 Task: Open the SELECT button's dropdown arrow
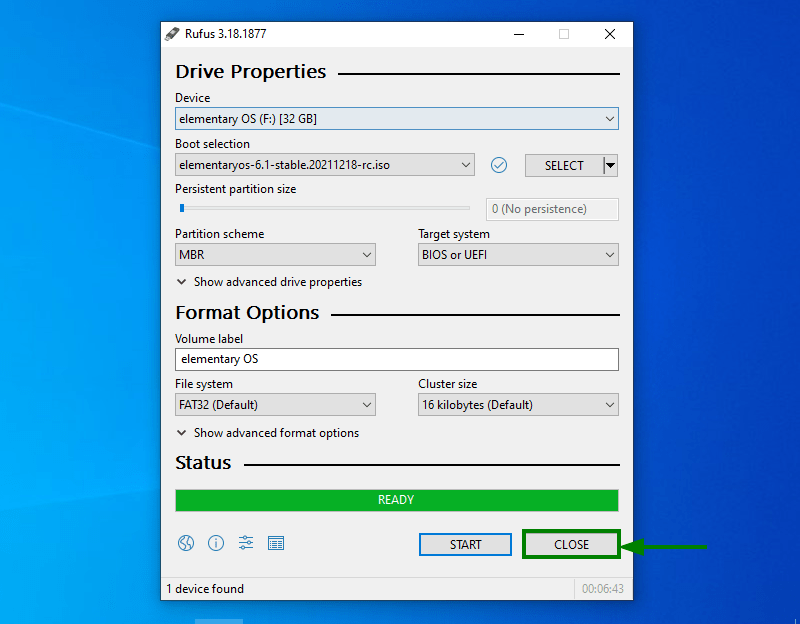(x=613, y=165)
